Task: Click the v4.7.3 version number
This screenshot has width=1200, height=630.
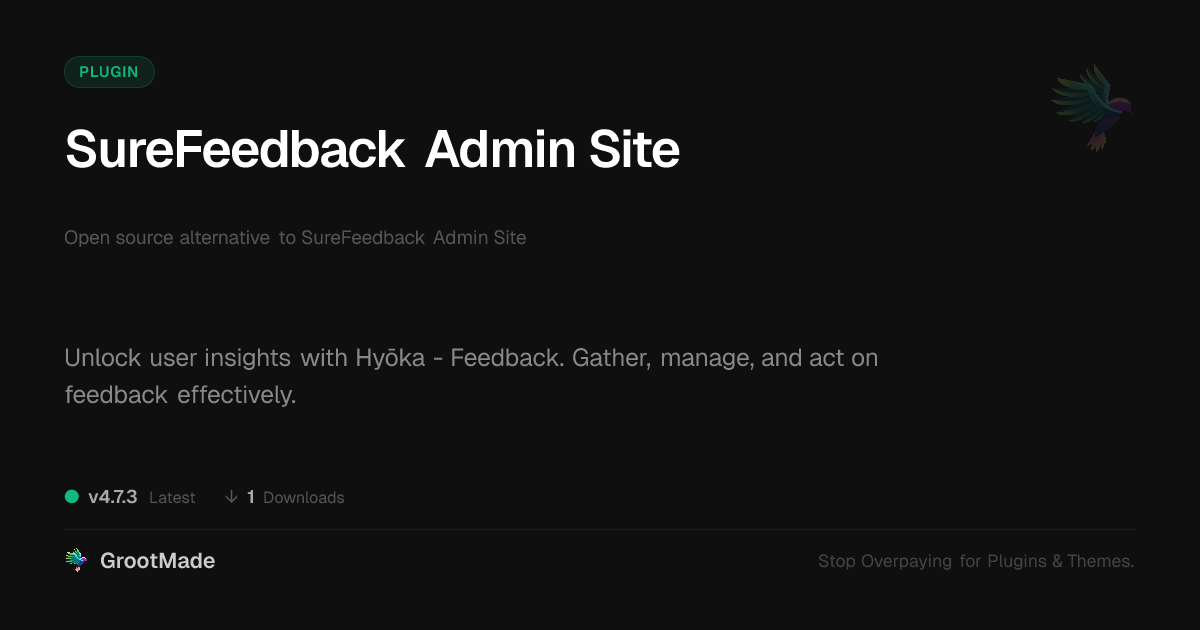Action: click(113, 497)
